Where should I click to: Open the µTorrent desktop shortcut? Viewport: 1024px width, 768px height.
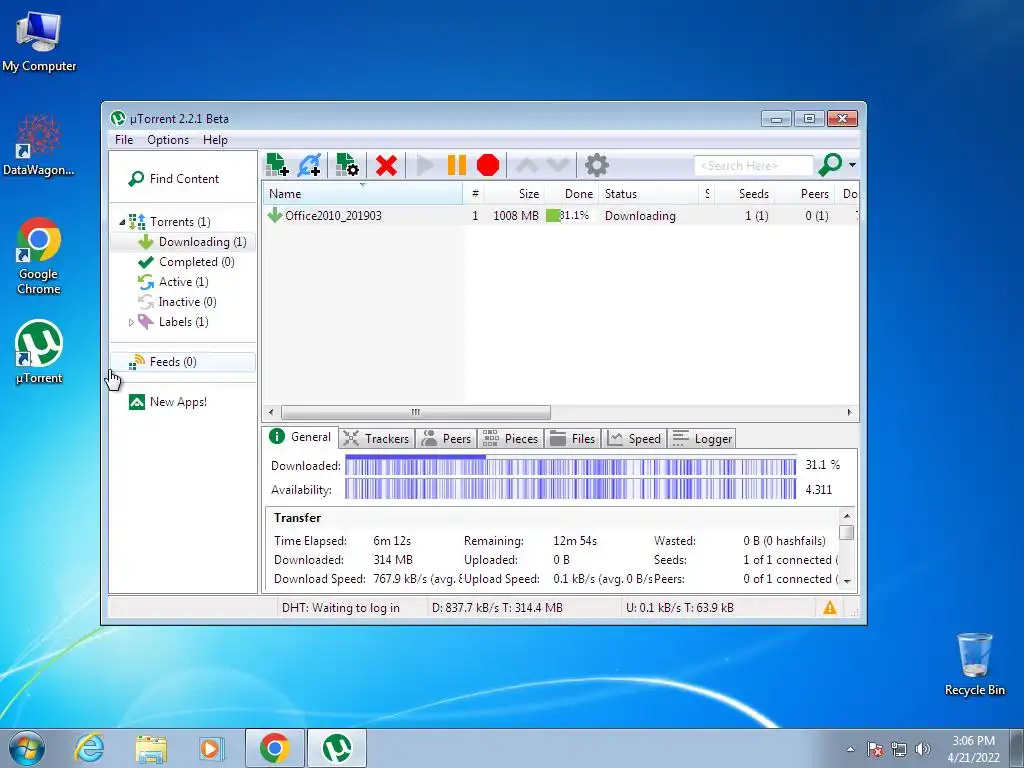(39, 351)
